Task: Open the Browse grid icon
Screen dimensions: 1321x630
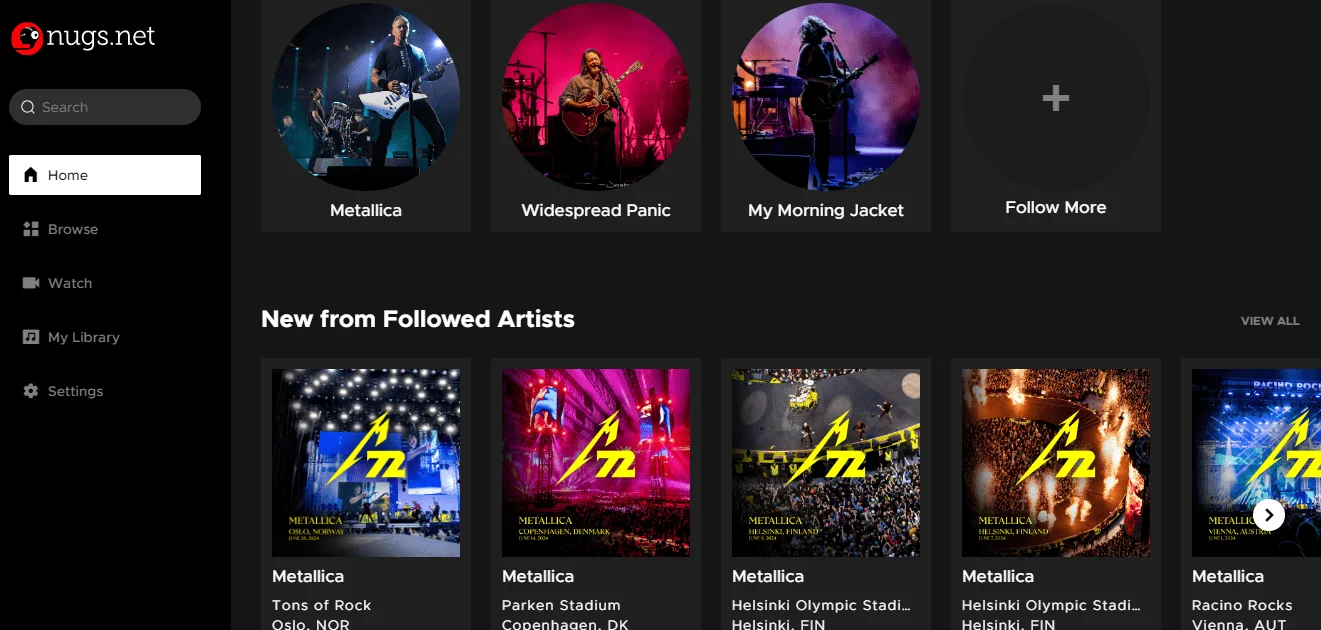Action: point(30,229)
